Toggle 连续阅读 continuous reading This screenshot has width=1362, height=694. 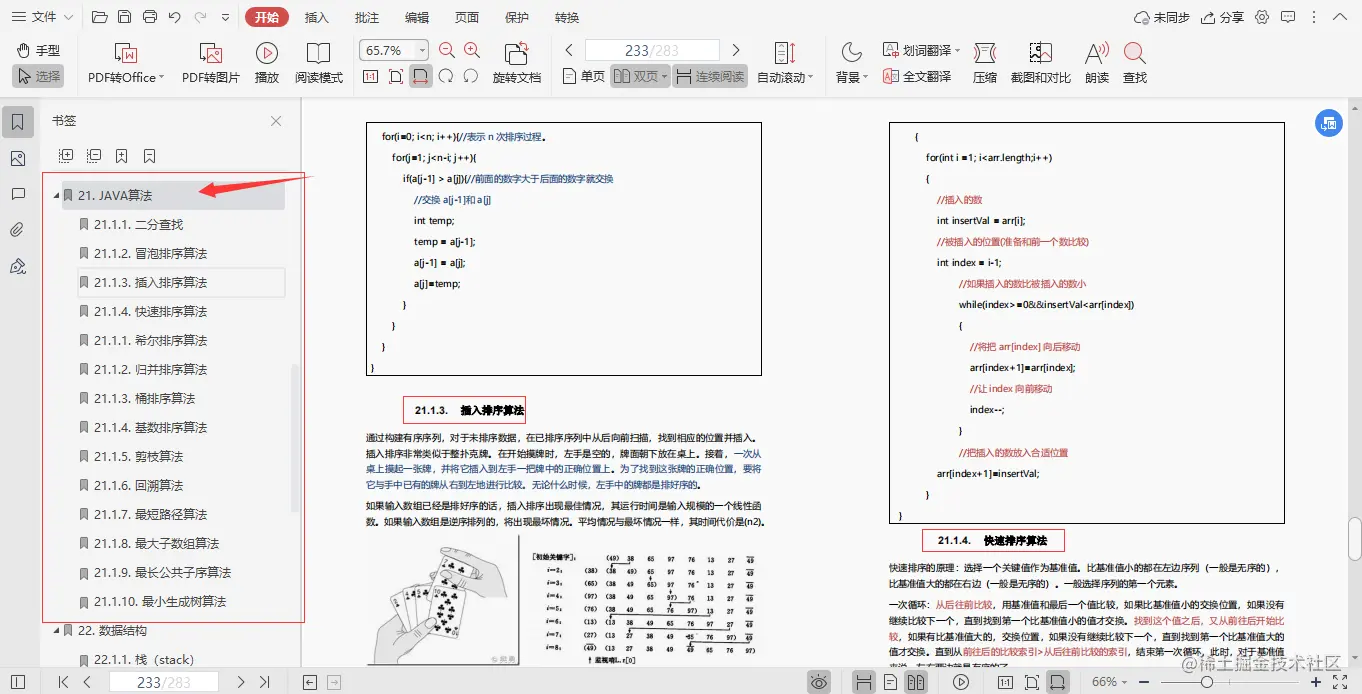click(x=710, y=75)
